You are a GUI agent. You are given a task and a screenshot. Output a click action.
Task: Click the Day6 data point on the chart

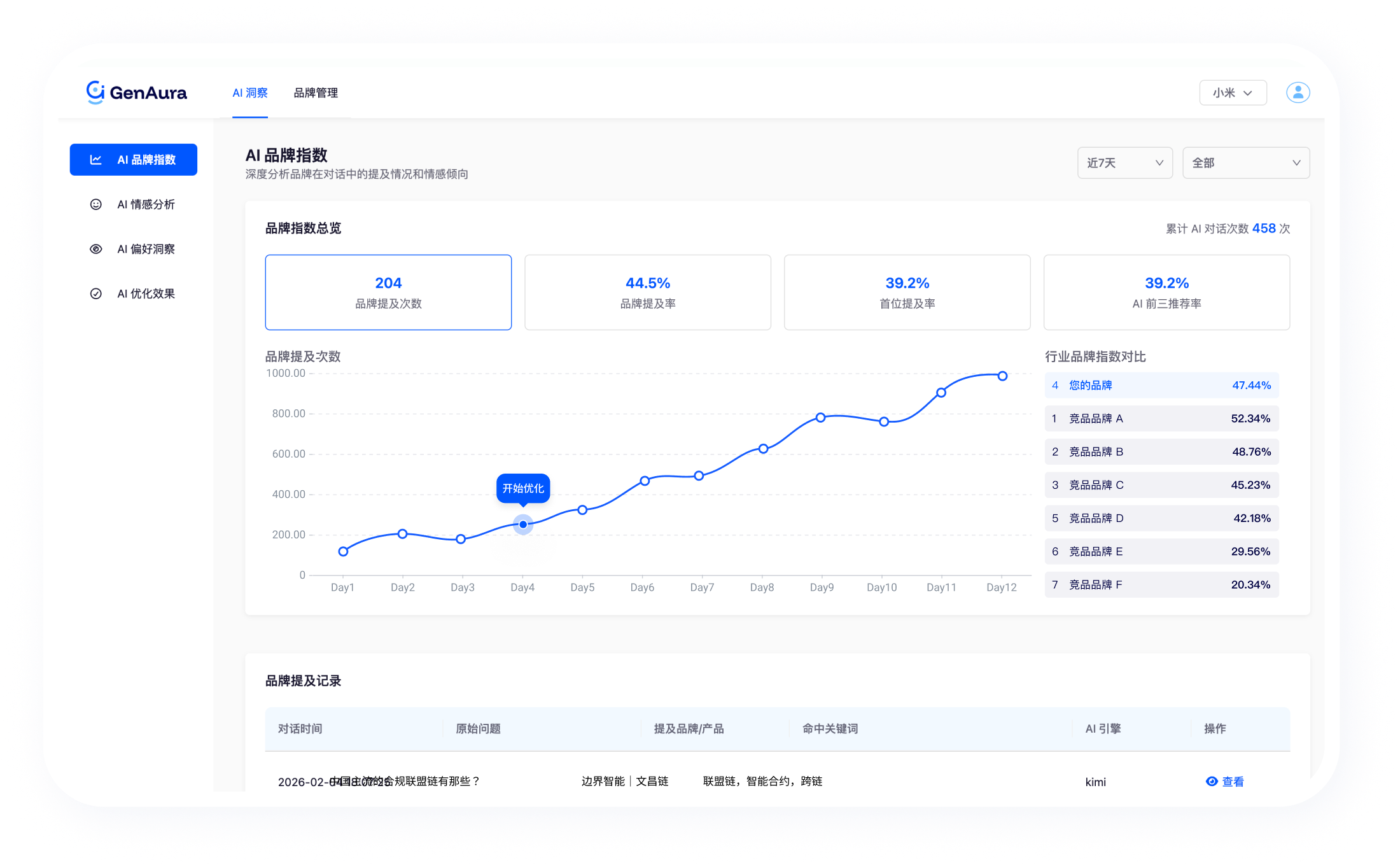point(645,481)
